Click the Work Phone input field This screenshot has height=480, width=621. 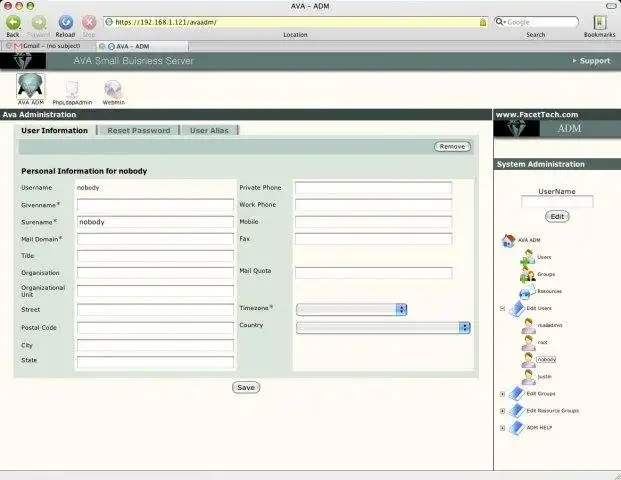click(x=373, y=205)
